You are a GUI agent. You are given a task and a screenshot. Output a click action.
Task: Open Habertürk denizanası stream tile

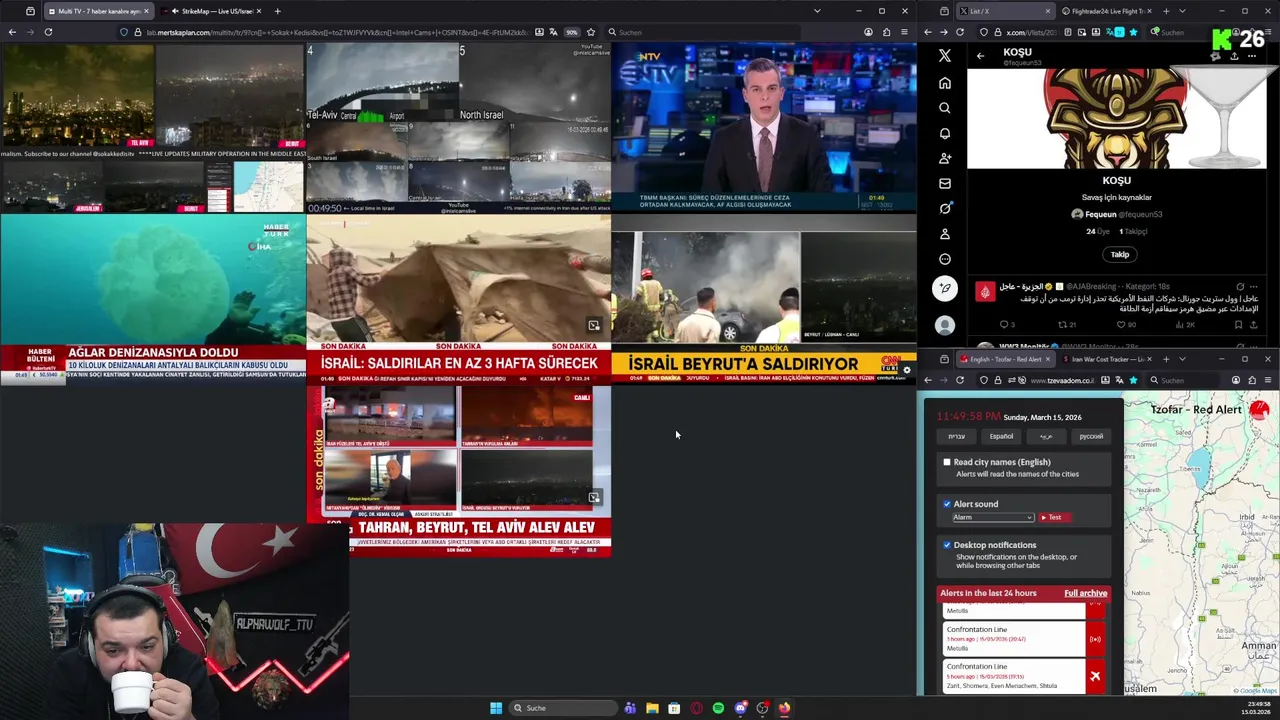point(153,300)
